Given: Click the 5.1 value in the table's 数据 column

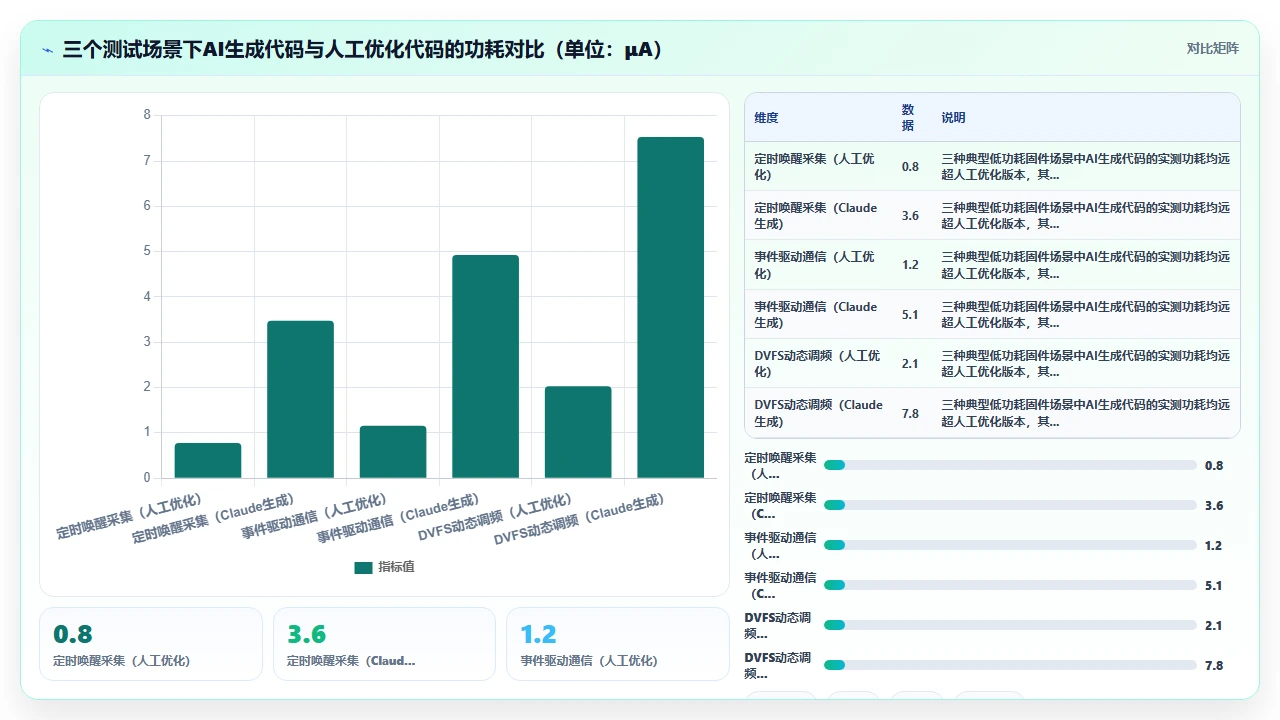Looking at the screenshot, I should 910,315.
